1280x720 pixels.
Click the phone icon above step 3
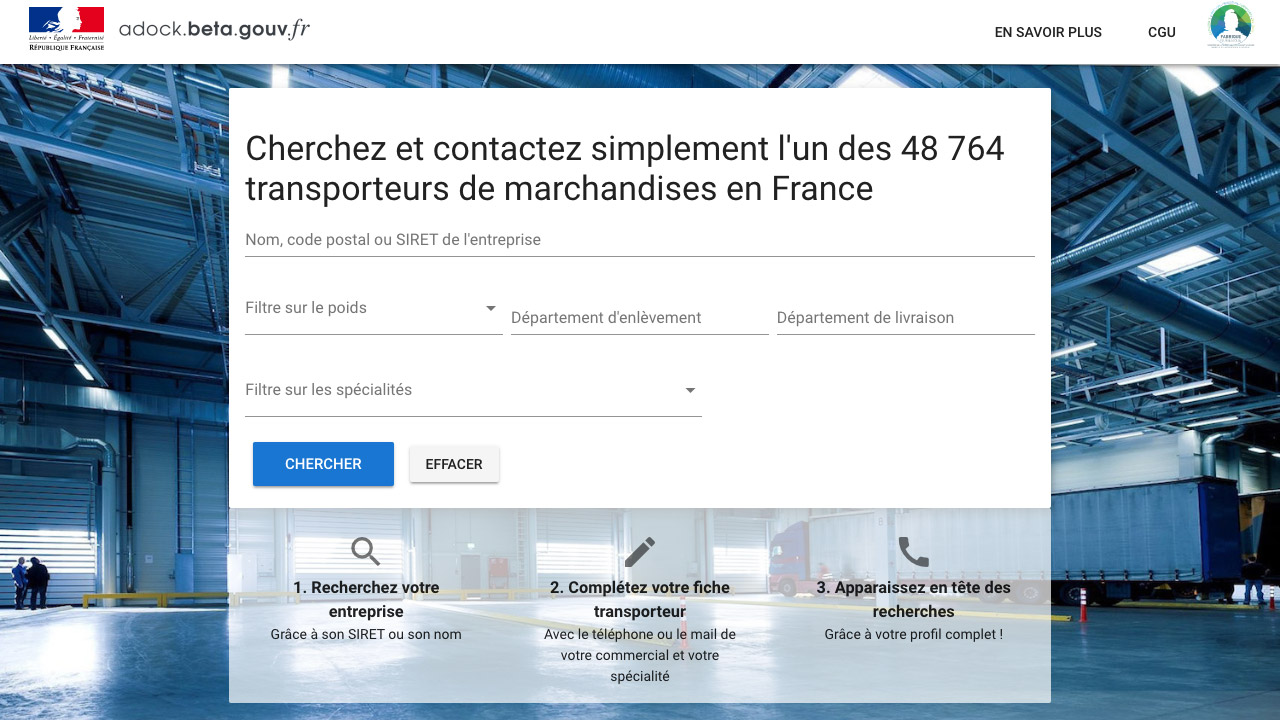pyautogui.click(x=913, y=551)
